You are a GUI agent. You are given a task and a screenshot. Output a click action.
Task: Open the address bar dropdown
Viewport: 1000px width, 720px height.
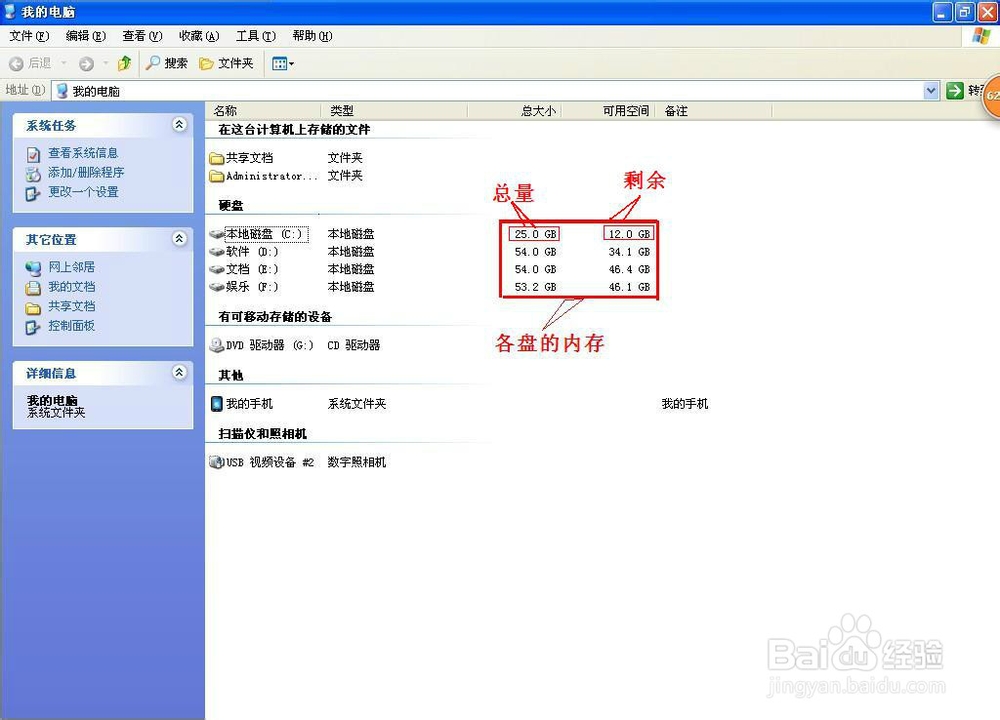930,90
